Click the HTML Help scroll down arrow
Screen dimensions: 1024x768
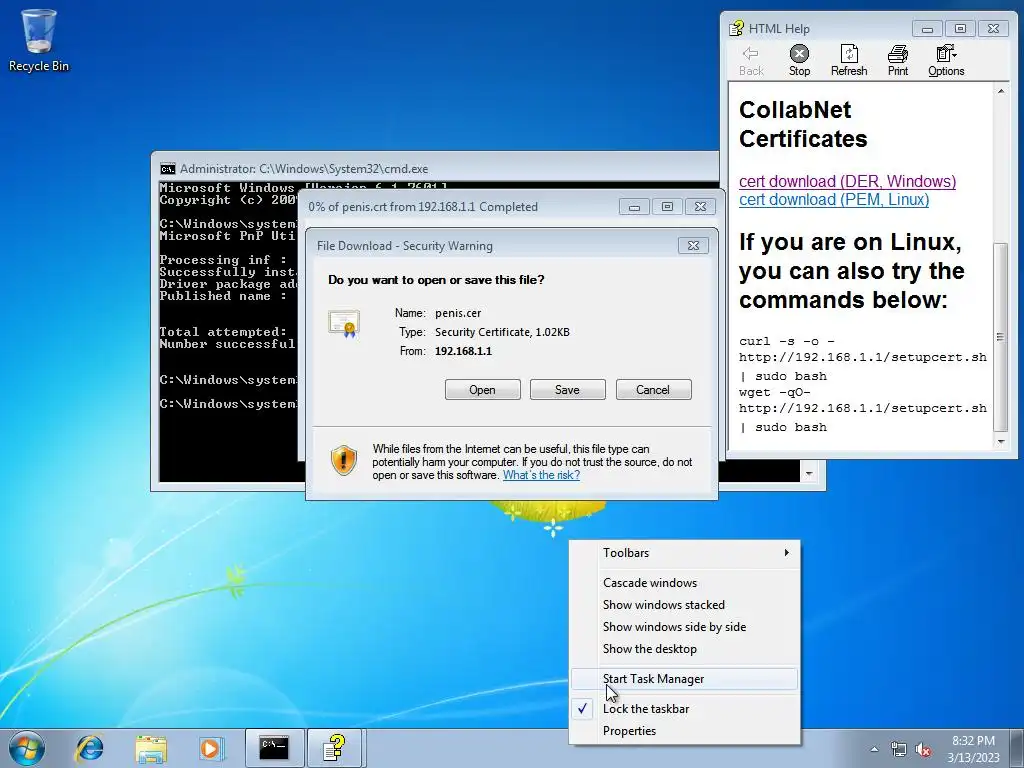pos(1001,442)
